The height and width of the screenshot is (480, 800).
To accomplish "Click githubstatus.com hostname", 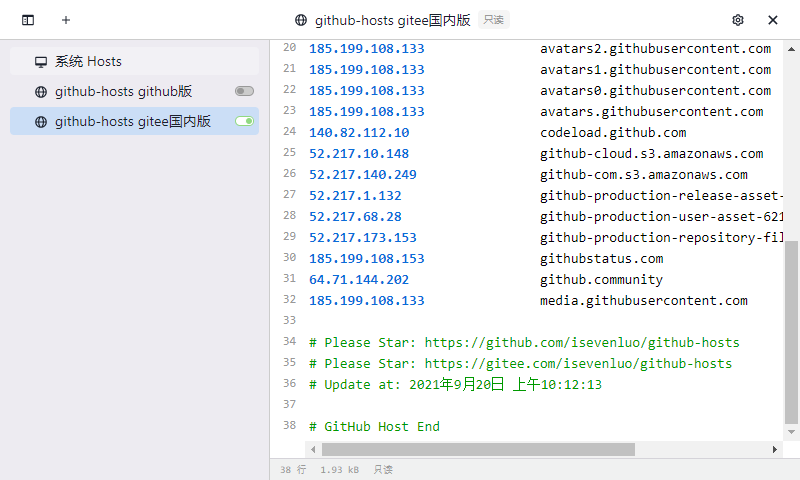I will coord(602,259).
